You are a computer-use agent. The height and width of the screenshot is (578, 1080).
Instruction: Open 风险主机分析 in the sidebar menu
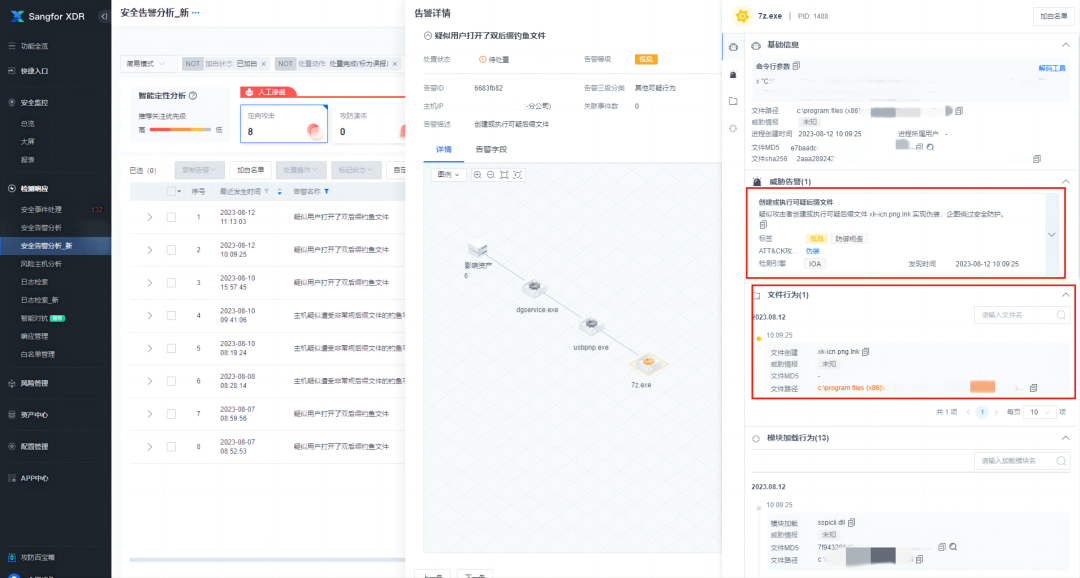[41, 264]
